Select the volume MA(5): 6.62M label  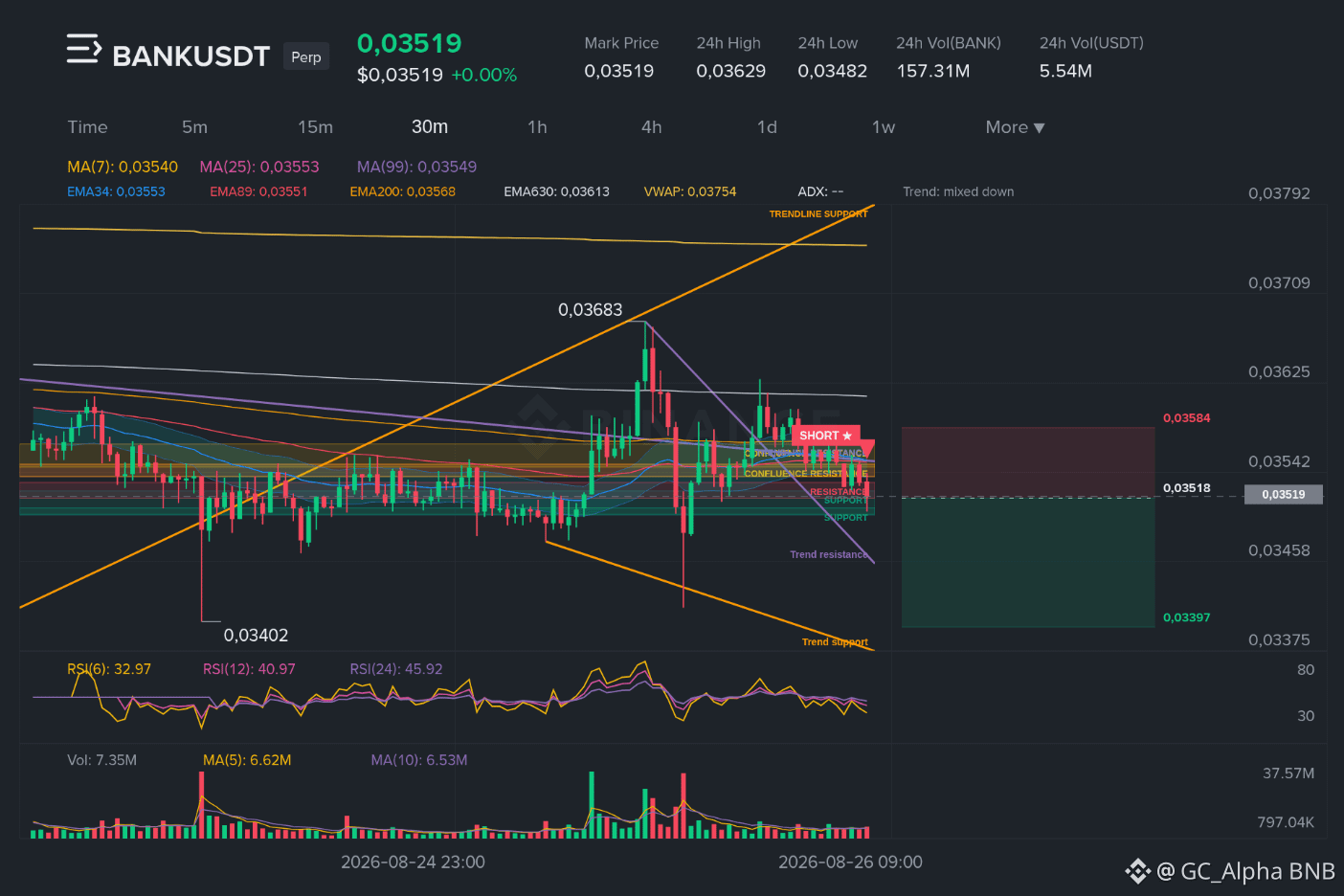pyautogui.click(x=247, y=760)
